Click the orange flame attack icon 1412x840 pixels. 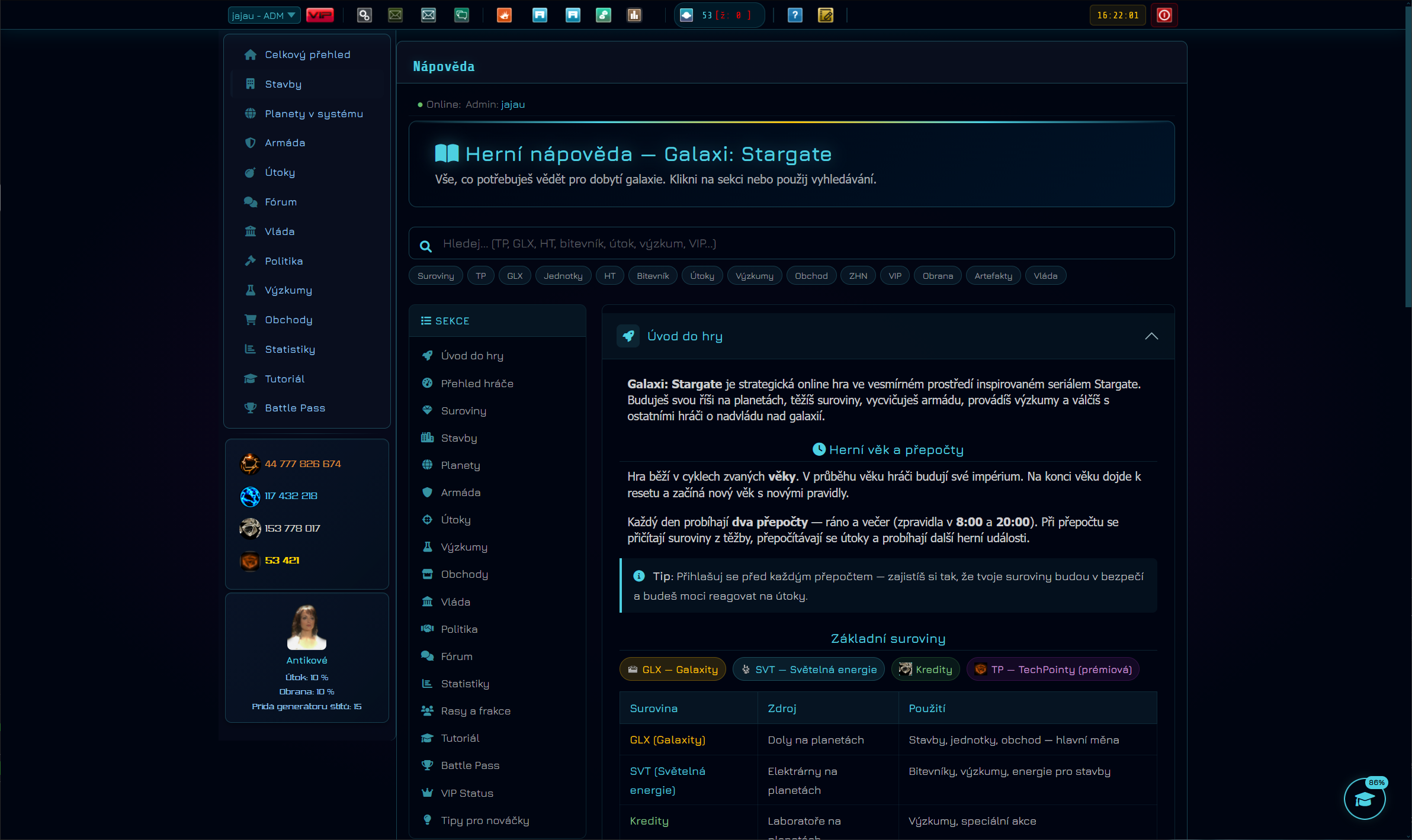coord(504,15)
